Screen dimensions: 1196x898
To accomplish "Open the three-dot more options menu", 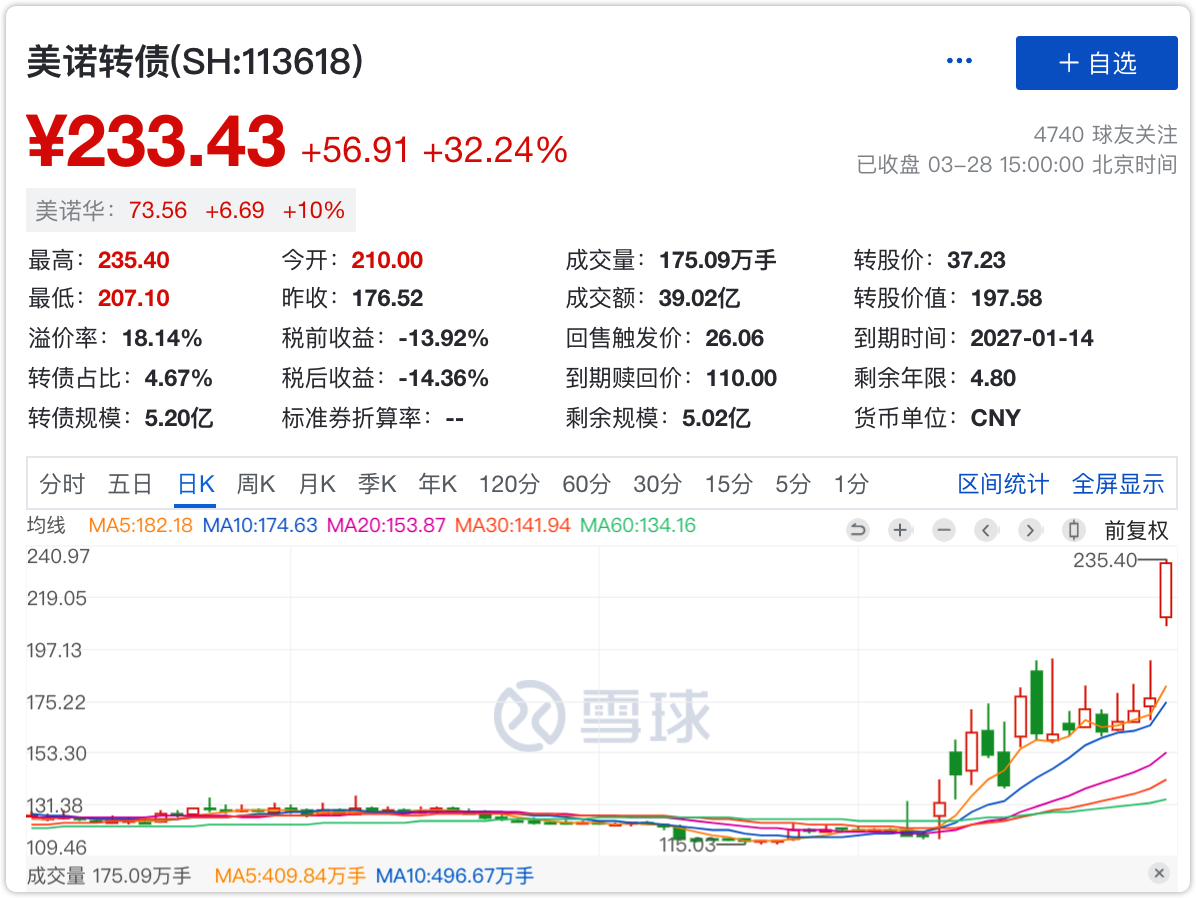I will point(959,62).
